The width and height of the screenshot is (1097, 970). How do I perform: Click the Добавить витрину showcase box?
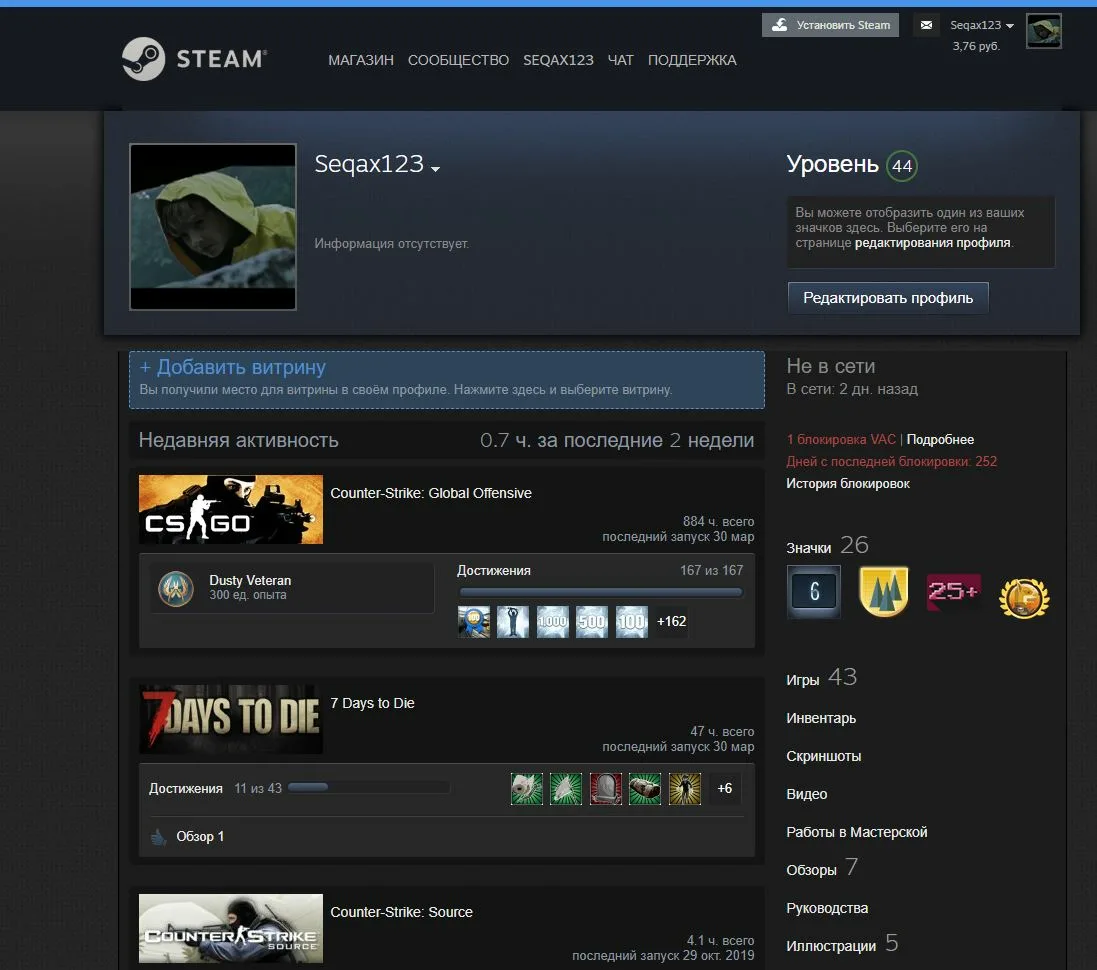click(x=446, y=379)
